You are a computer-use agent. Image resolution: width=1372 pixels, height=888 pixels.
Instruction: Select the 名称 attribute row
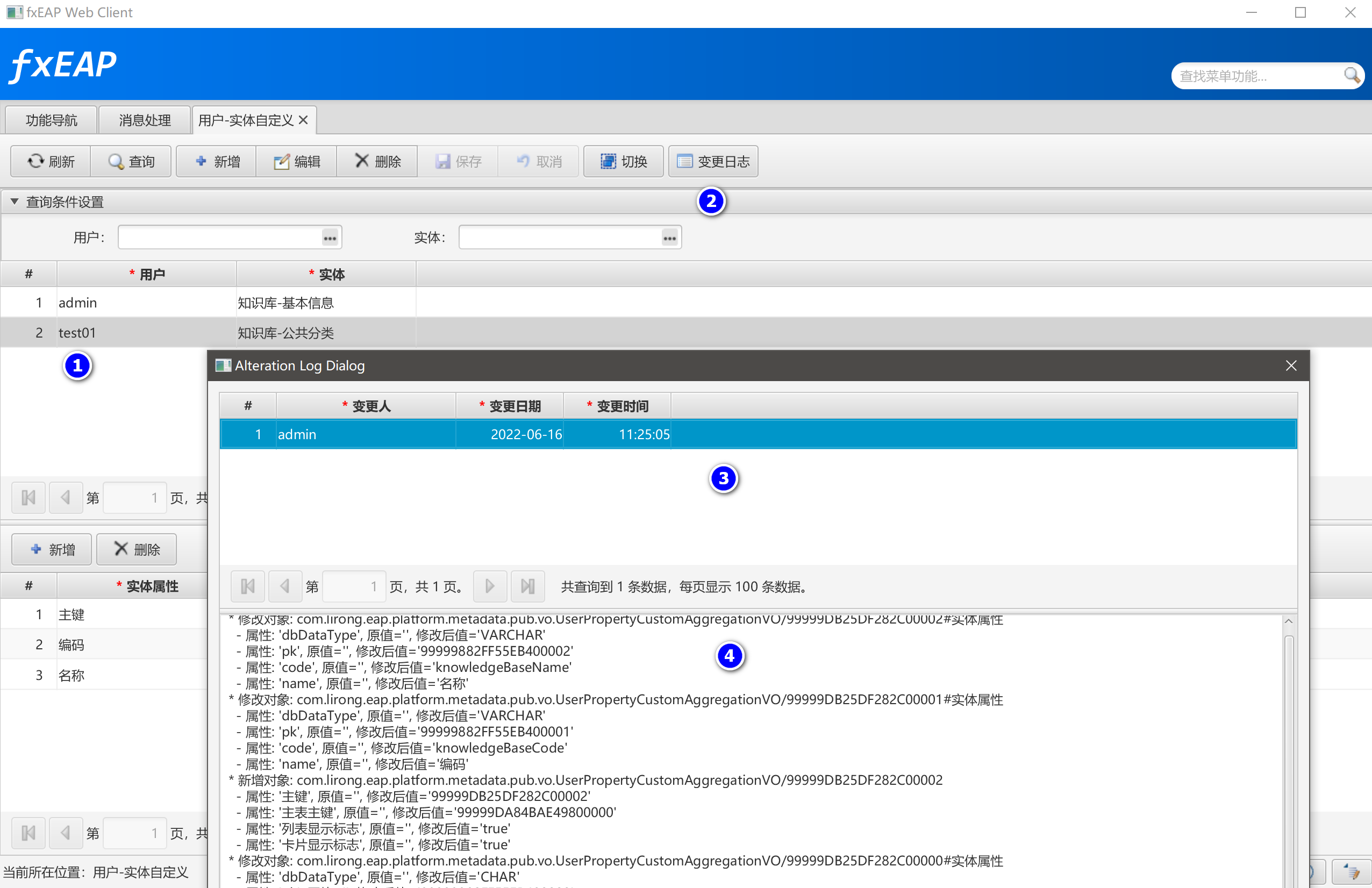tap(104, 675)
